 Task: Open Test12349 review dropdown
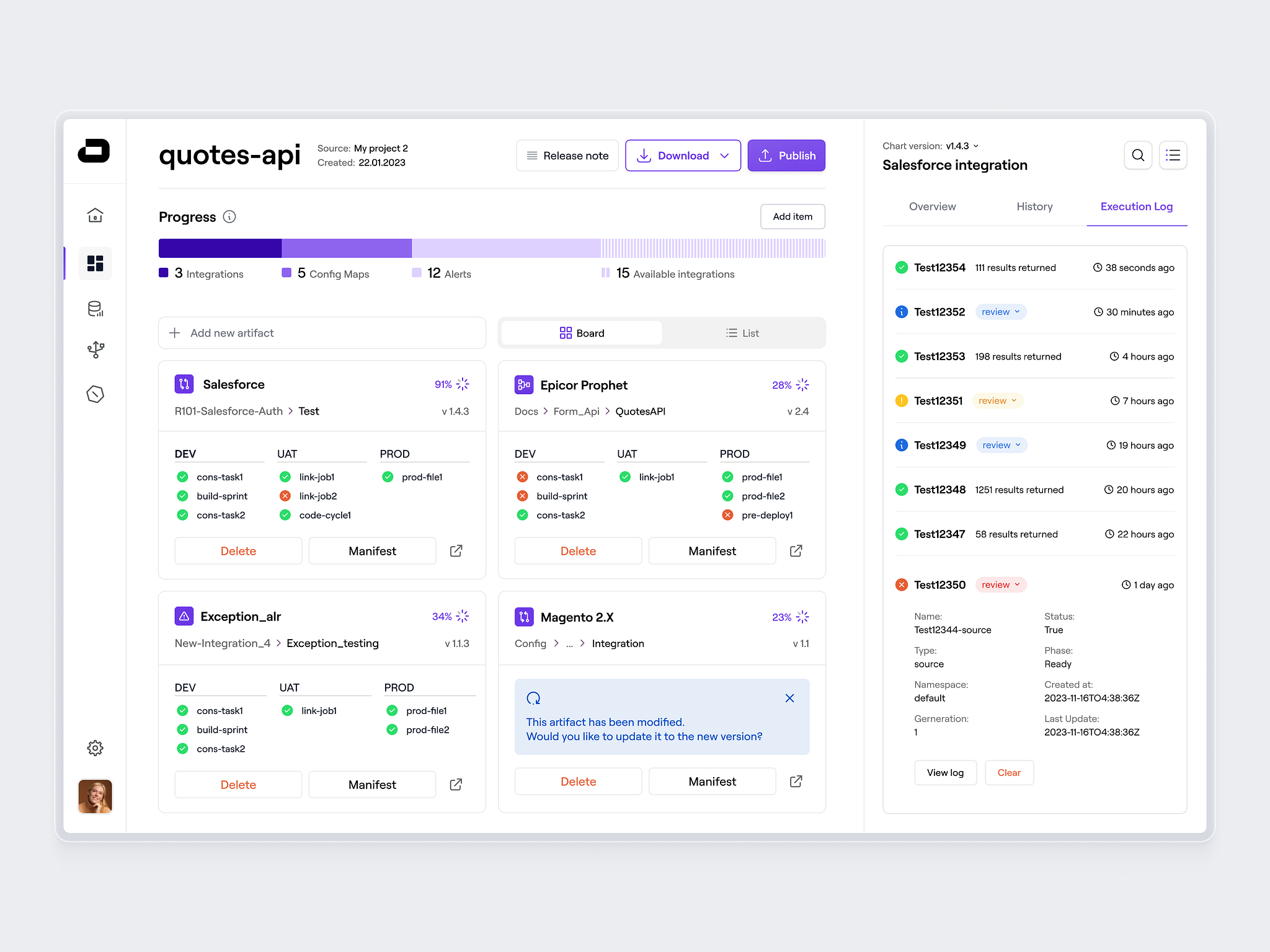[1001, 445]
